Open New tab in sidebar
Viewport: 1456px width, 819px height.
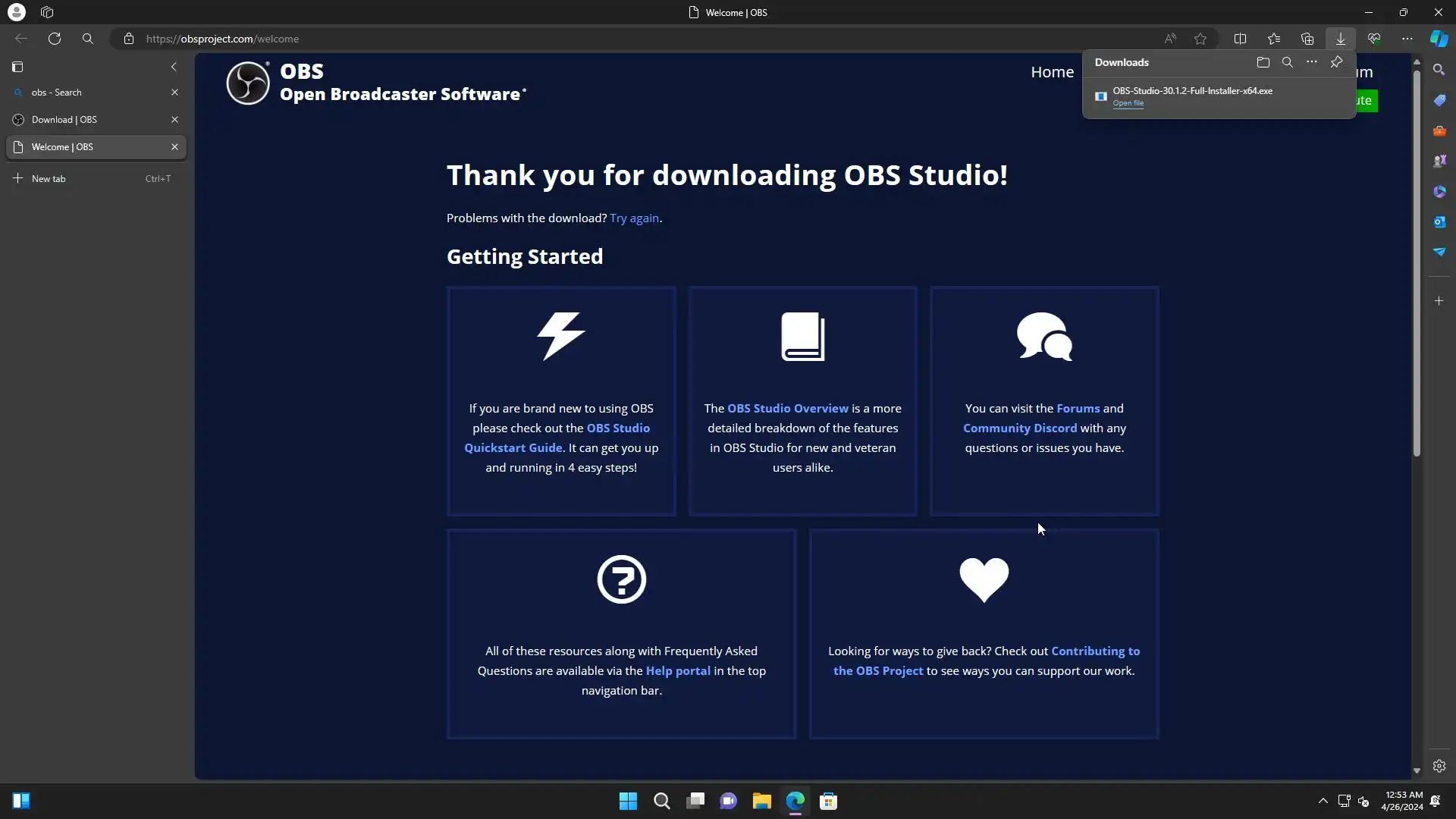49,179
